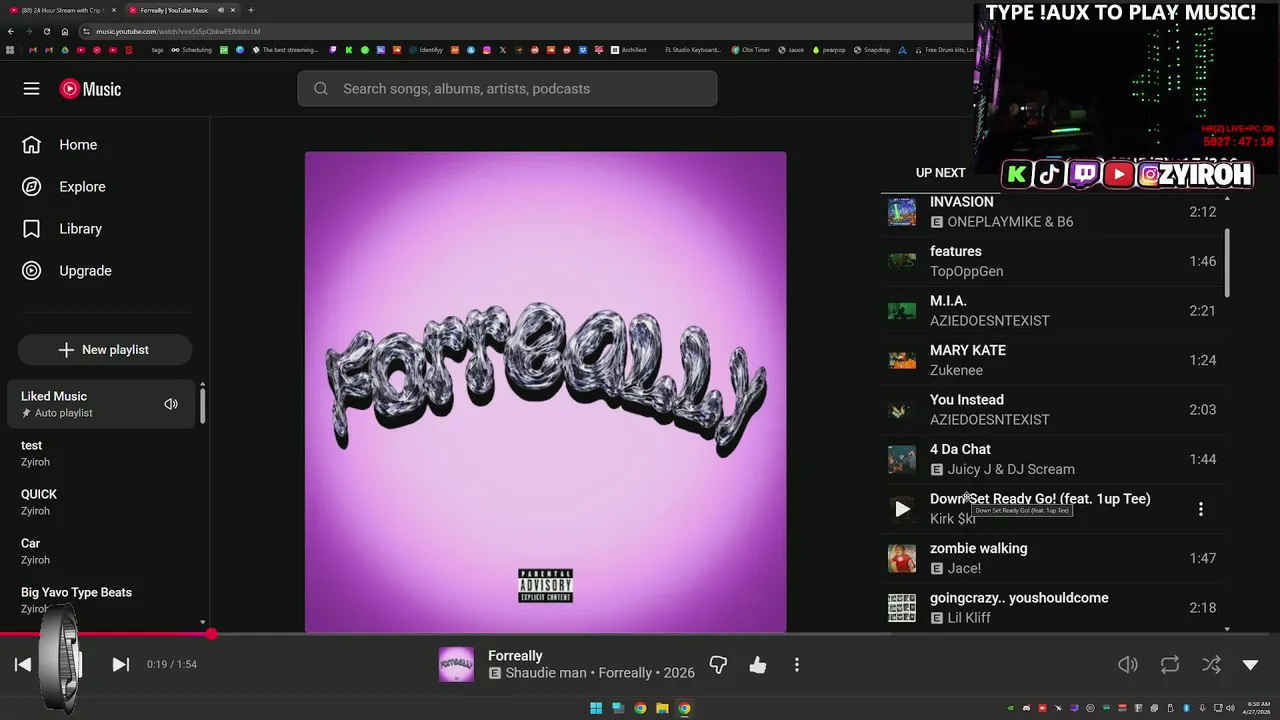The width and height of the screenshot is (1280, 720).
Task: Open a new browser tab
Action: click(x=251, y=10)
